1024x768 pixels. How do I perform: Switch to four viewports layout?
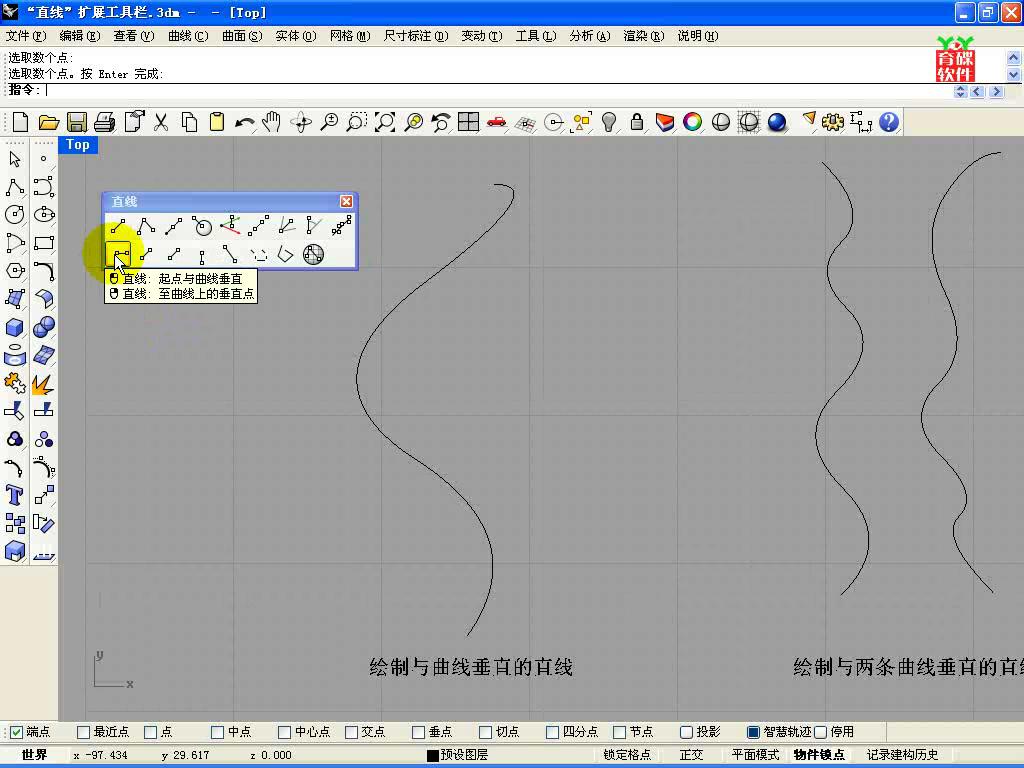point(468,122)
